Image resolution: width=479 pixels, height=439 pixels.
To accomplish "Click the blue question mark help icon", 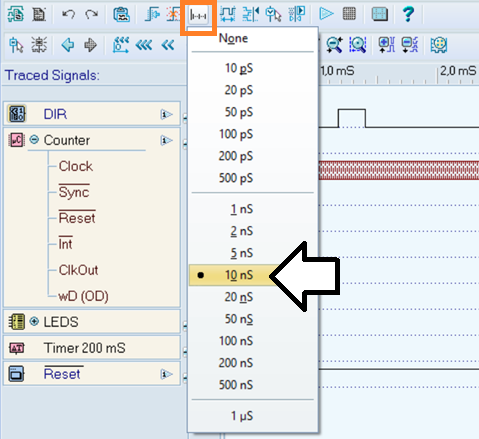I will click(408, 14).
